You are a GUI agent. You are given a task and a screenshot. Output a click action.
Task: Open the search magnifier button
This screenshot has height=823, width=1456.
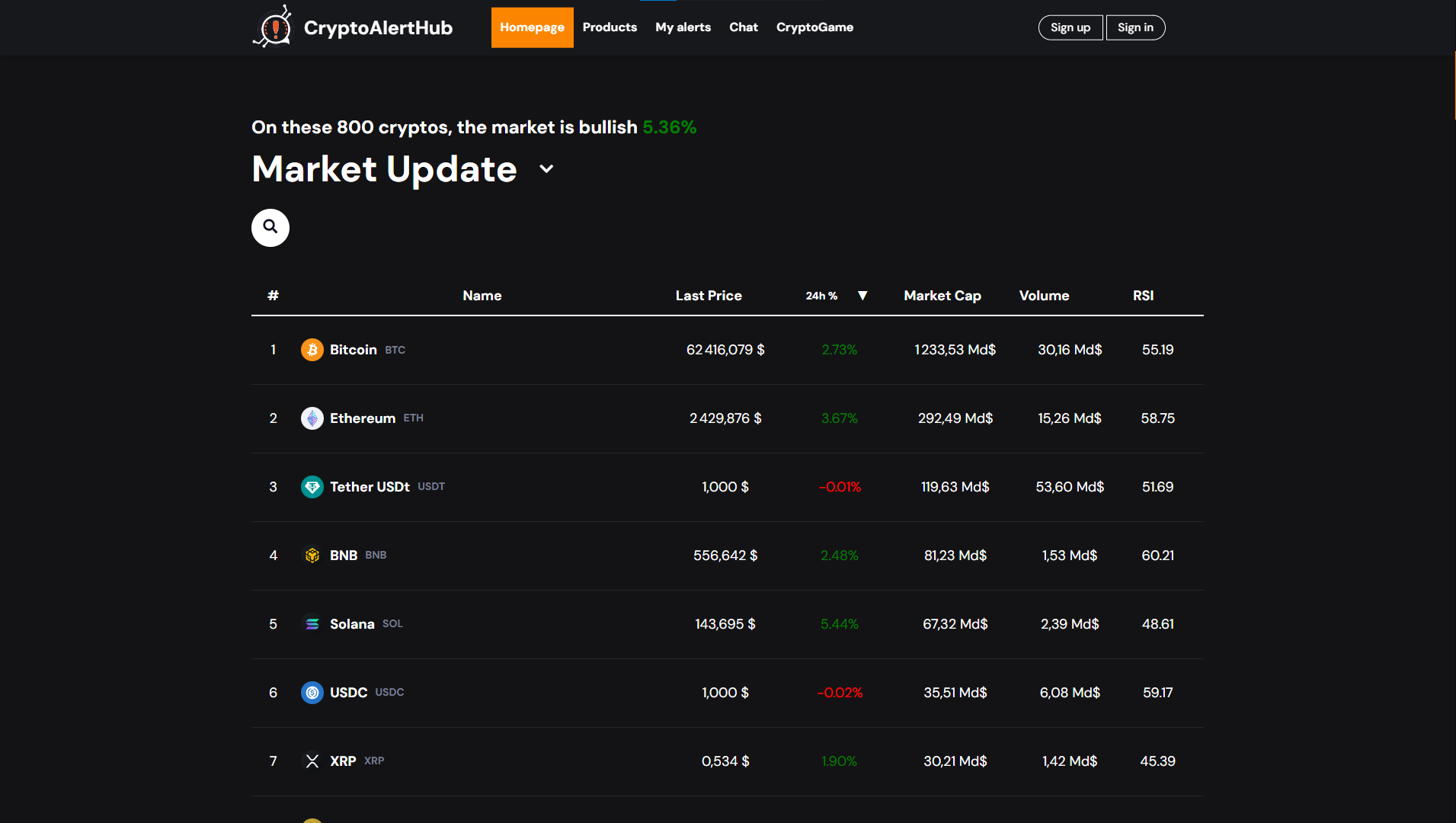270,227
